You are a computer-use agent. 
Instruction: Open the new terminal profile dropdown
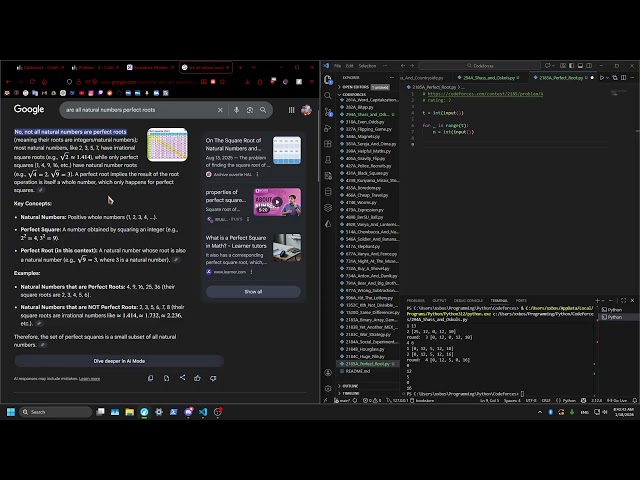pos(603,300)
